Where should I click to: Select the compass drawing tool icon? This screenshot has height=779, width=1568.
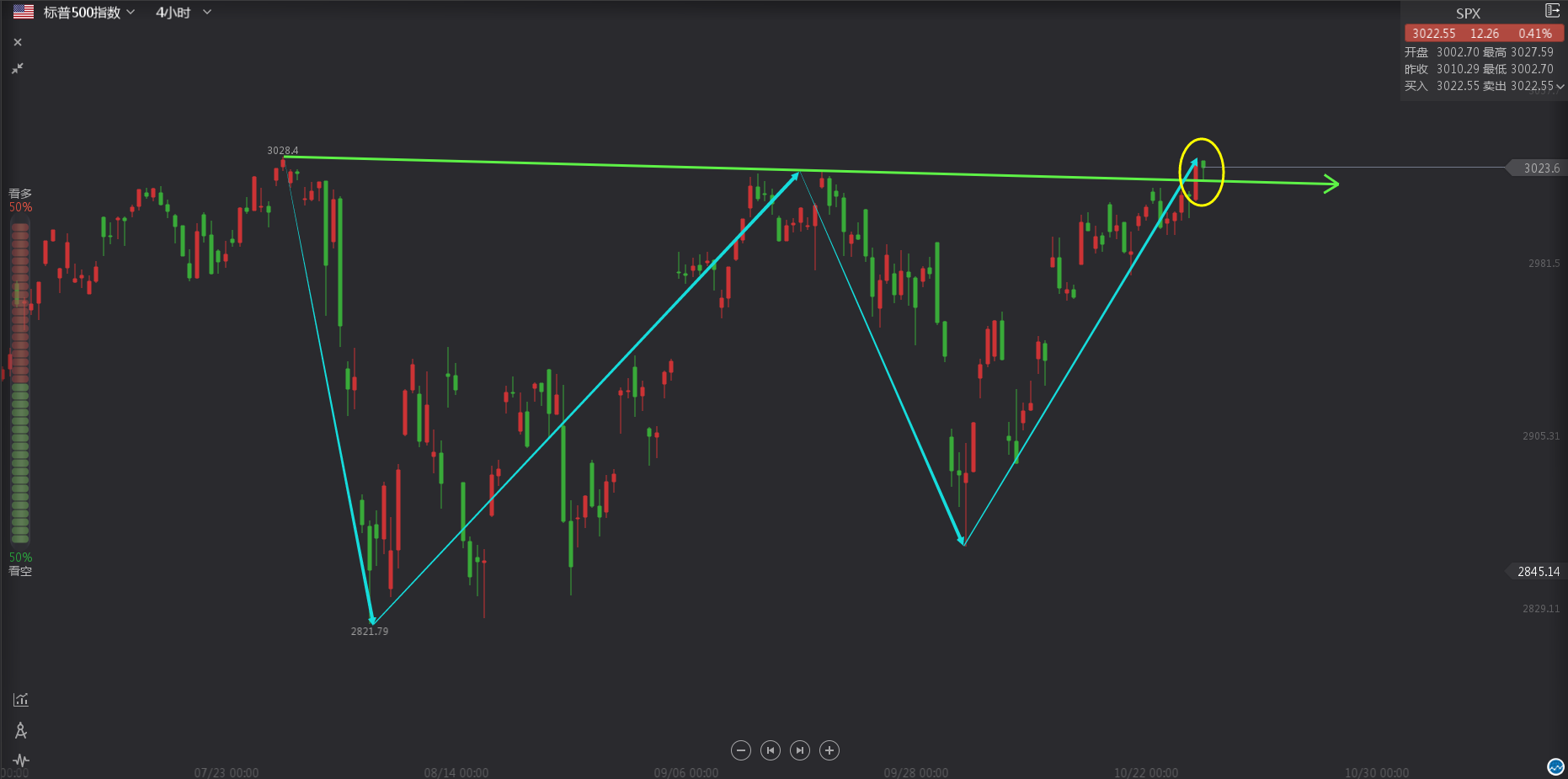pyautogui.click(x=21, y=730)
